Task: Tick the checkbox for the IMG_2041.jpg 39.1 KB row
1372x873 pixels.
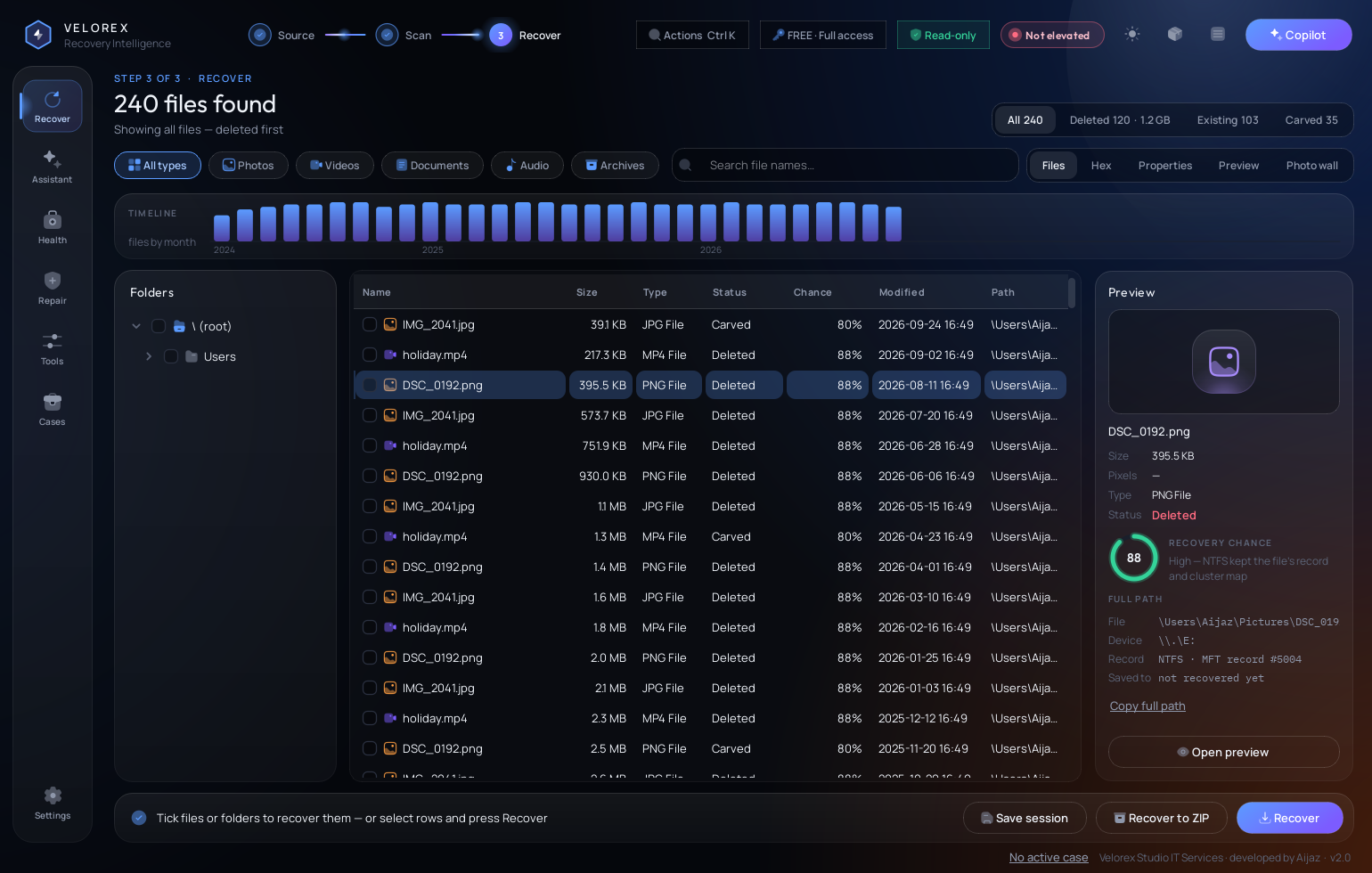Action: click(x=370, y=324)
